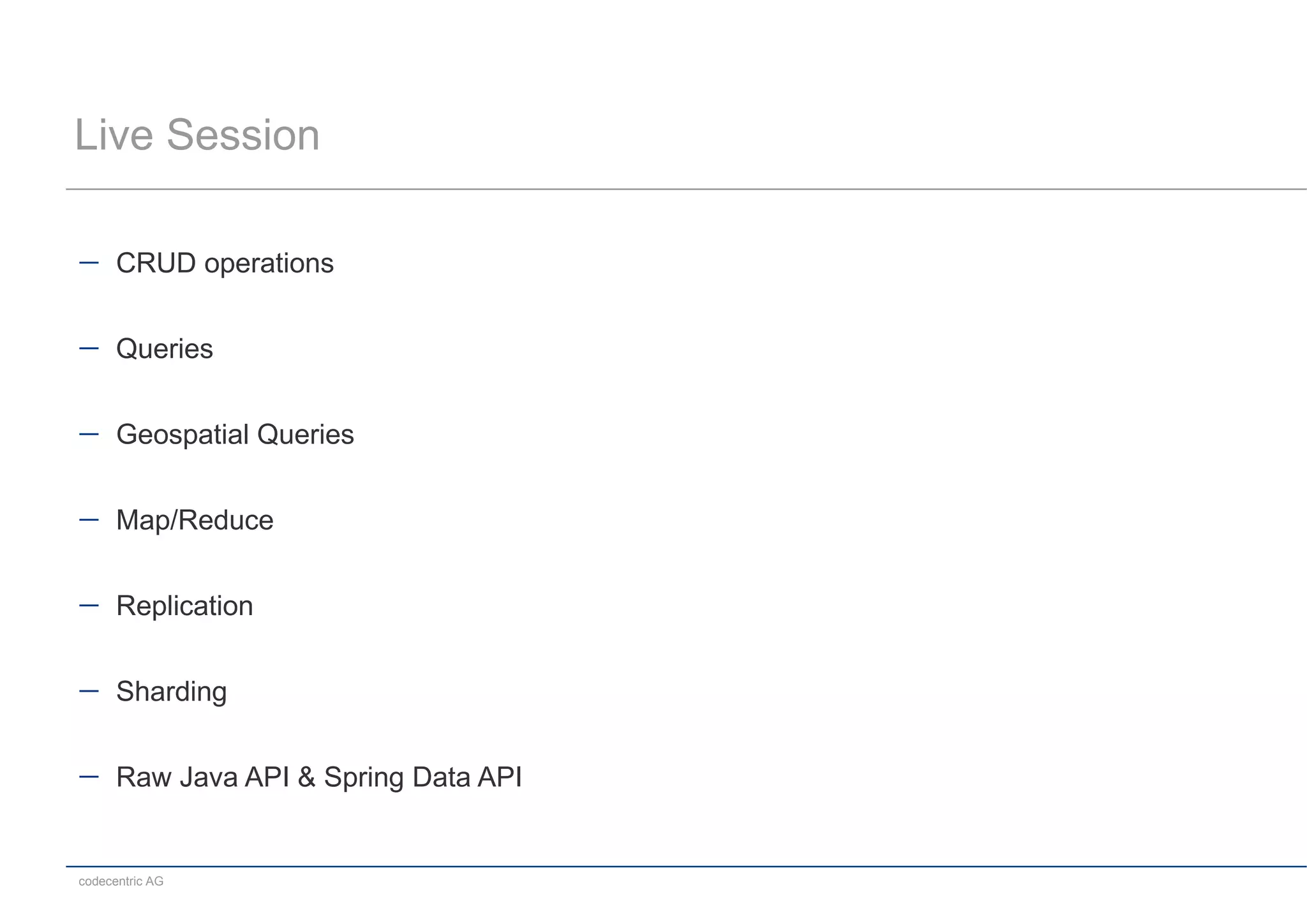1307x924 pixels.
Task: Click the "Live Session" slide title
Action: click(197, 135)
